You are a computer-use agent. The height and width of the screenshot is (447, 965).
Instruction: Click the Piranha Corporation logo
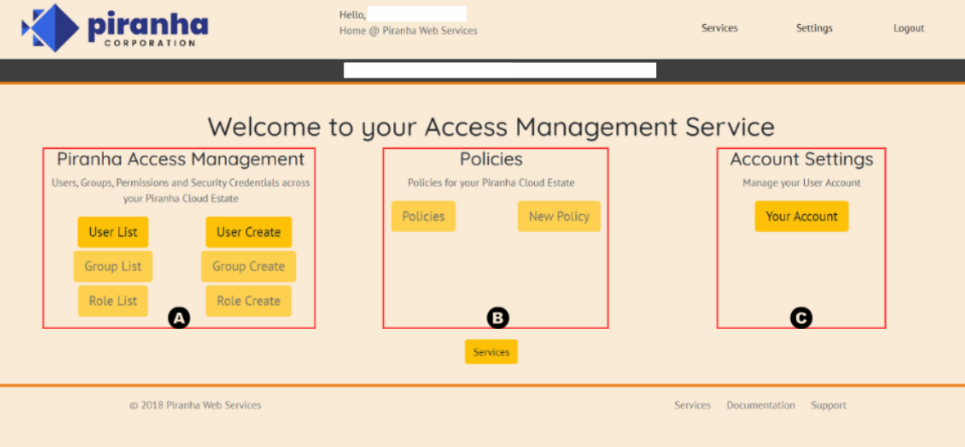(x=115, y=27)
